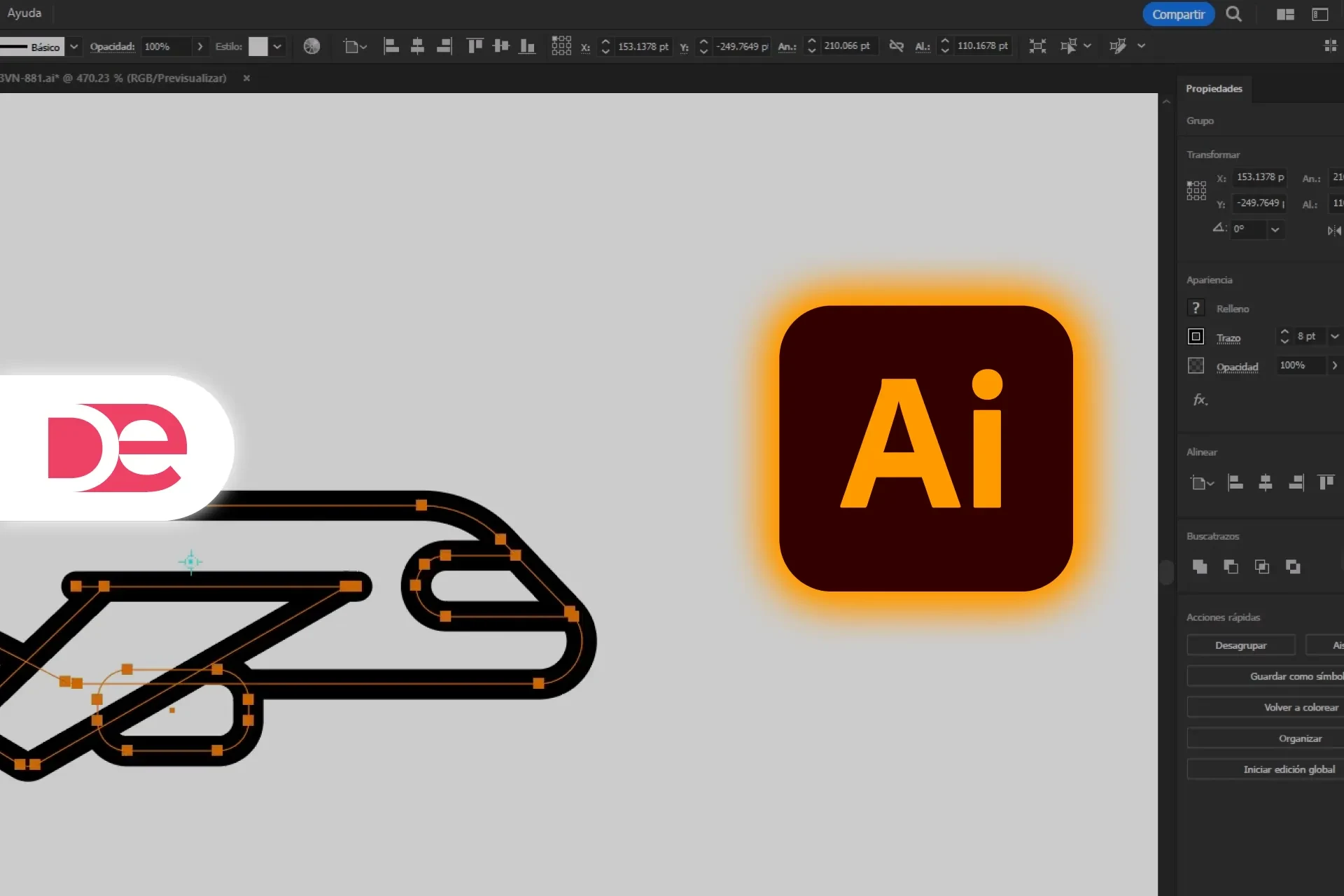Click the Organizar button
This screenshot has width=1344, height=896.
1266,738
